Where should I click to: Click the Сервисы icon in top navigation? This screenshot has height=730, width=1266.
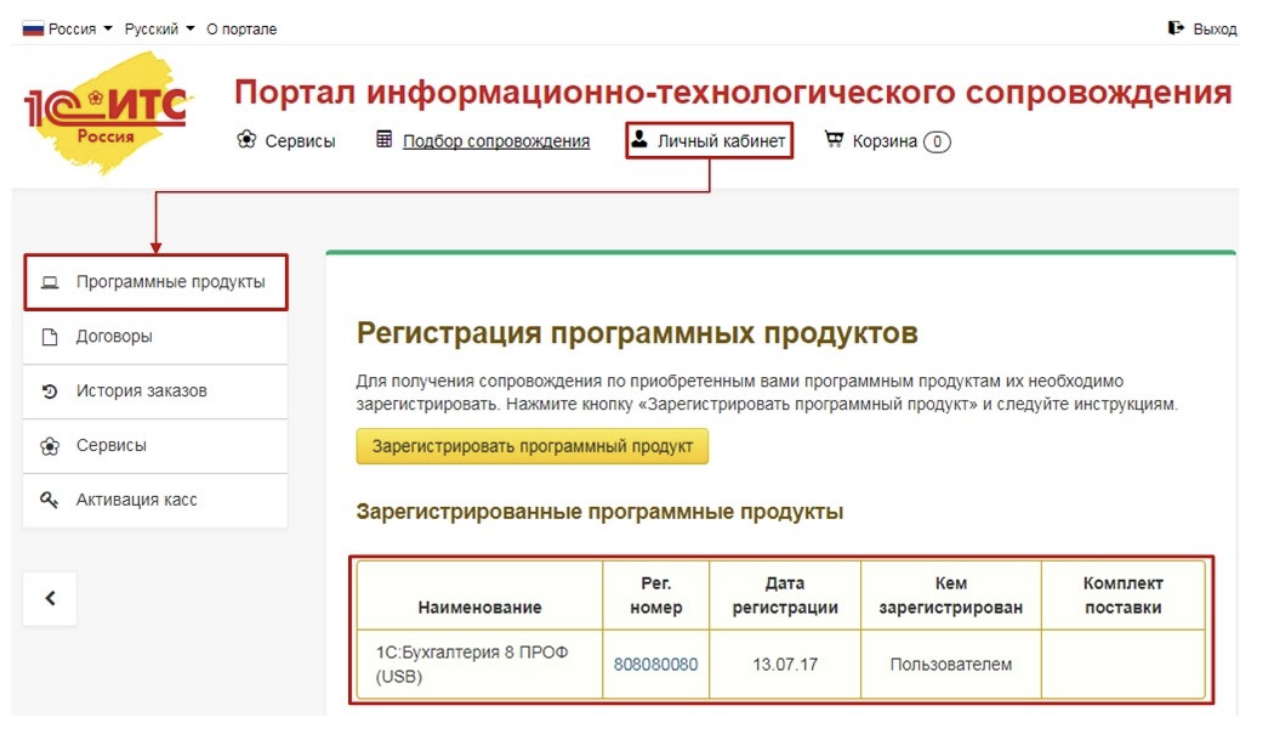point(246,141)
